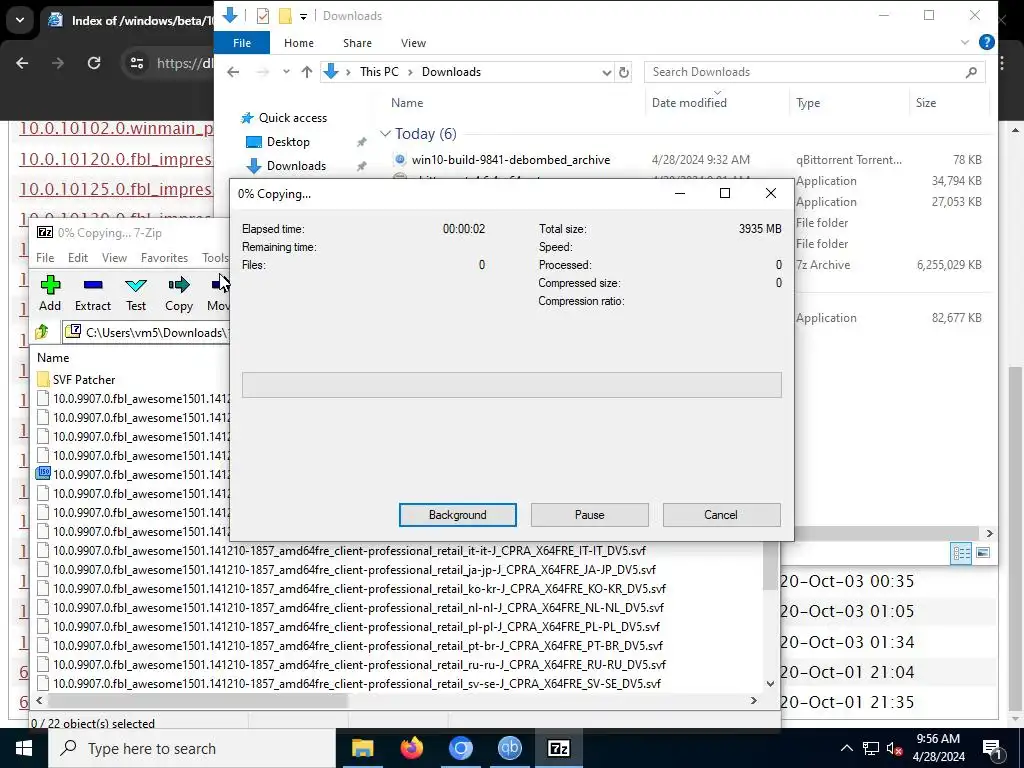Open the 7-Zip Edit menu
The image size is (1024, 768).
pyautogui.click(x=78, y=257)
